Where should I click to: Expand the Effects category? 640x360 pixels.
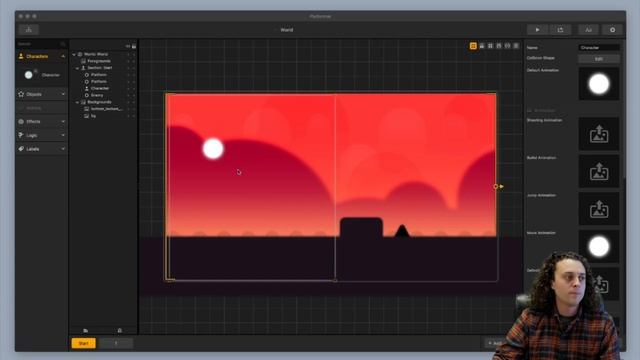pyautogui.click(x=63, y=122)
